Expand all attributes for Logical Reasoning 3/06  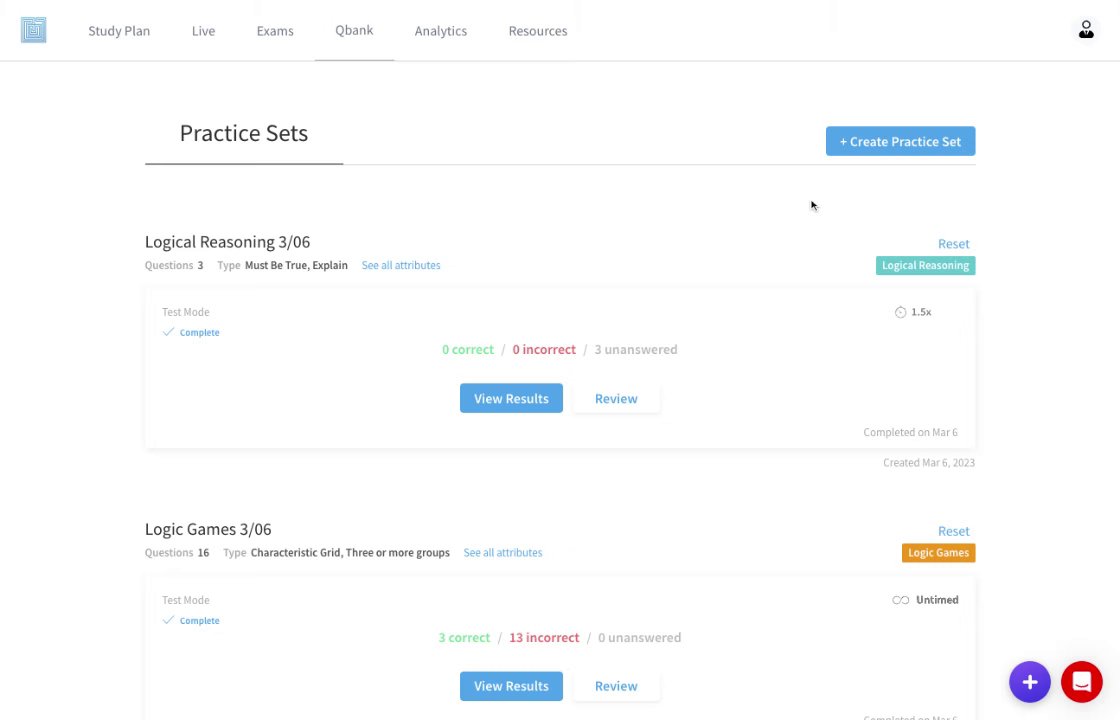tap(401, 265)
